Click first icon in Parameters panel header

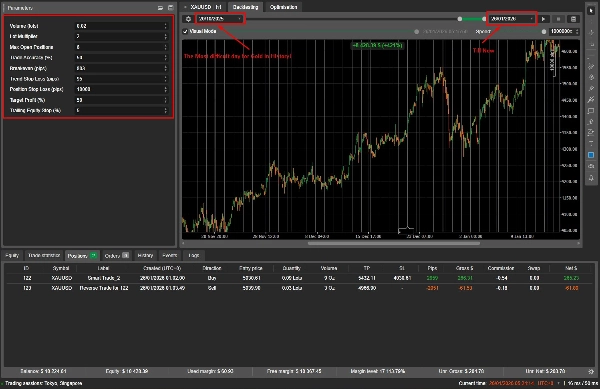(160, 8)
